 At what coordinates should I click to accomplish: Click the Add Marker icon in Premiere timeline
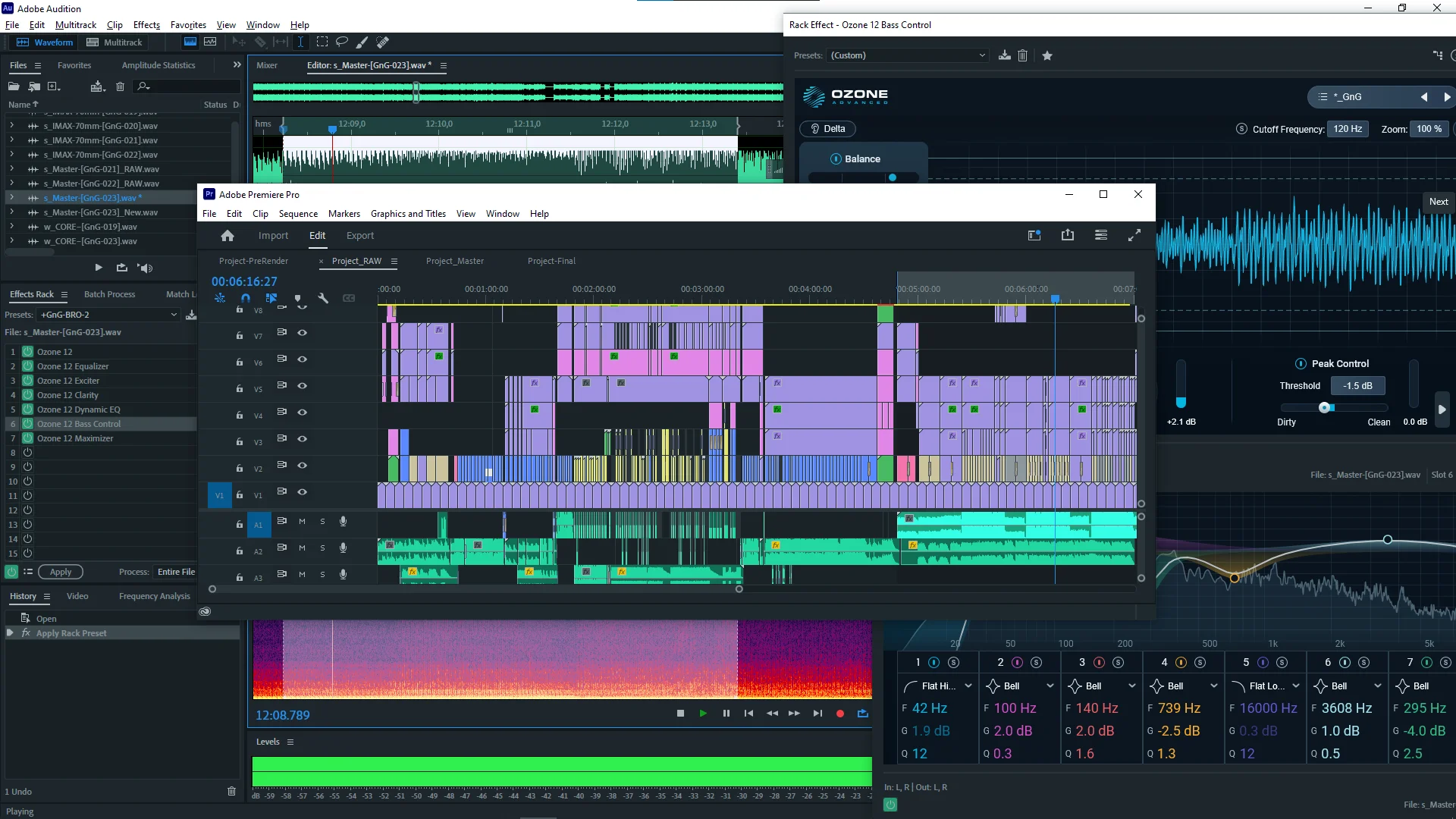(297, 299)
